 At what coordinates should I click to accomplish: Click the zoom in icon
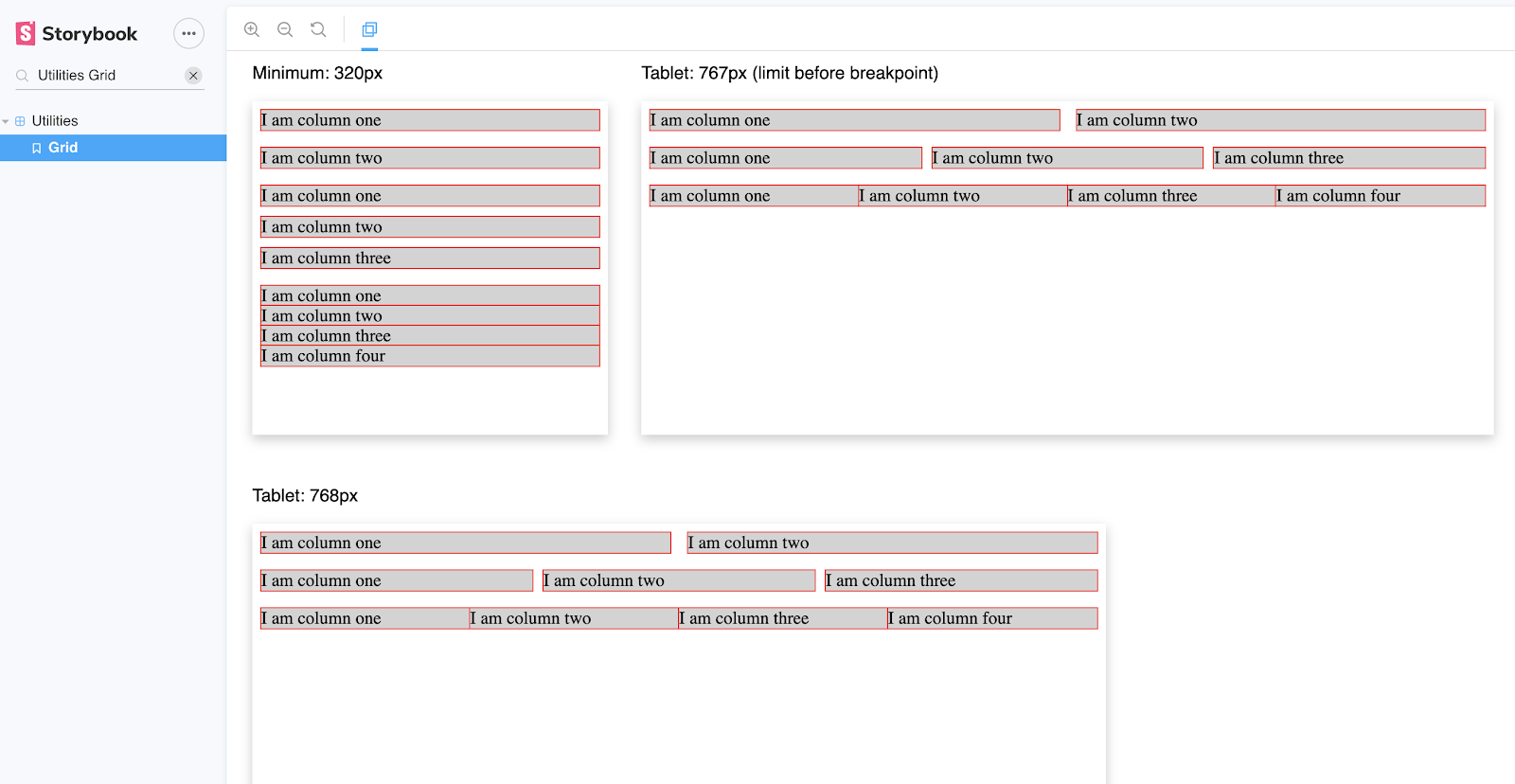pos(252,29)
